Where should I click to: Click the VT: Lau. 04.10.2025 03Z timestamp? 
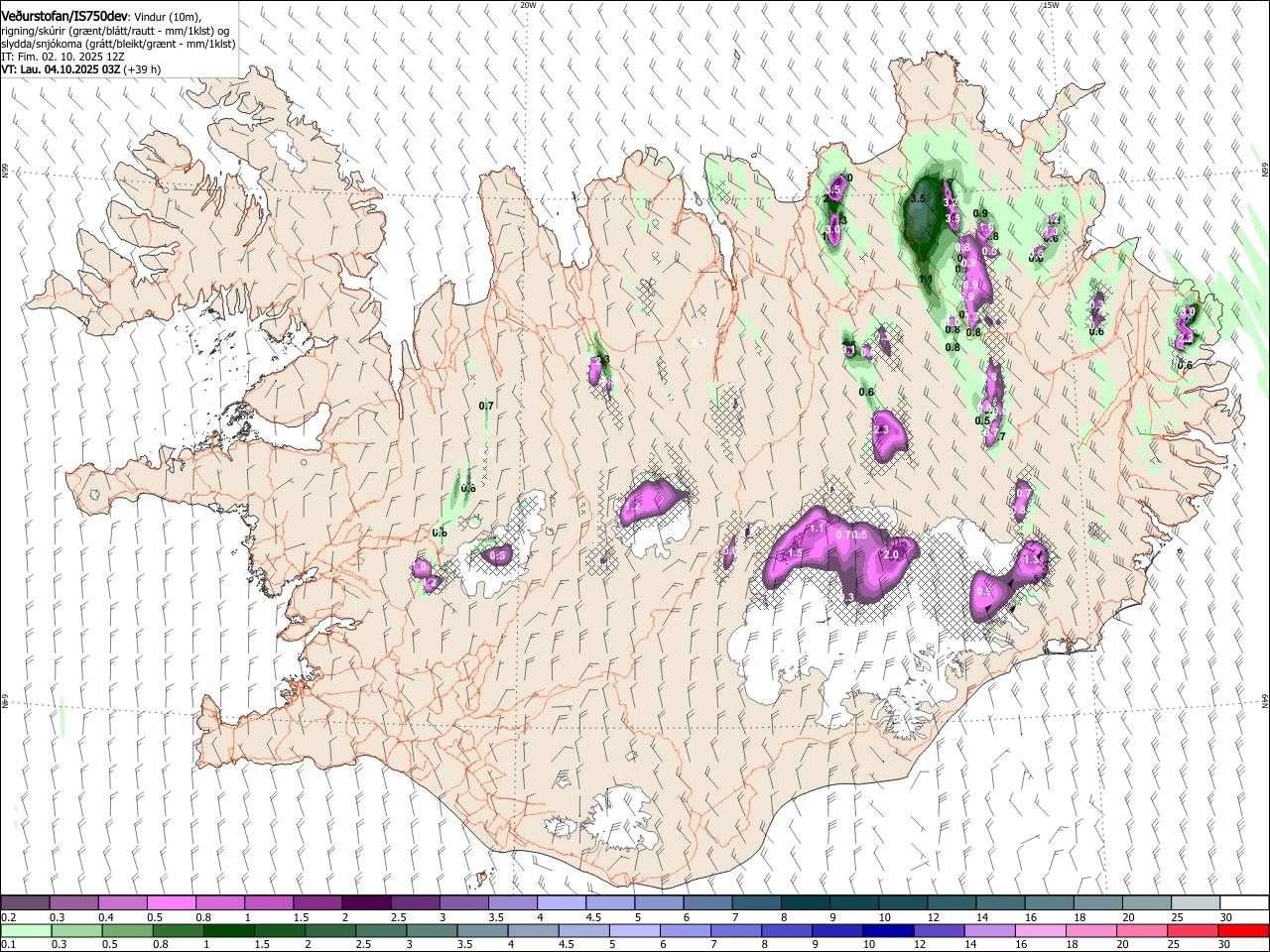[x=61, y=69]
